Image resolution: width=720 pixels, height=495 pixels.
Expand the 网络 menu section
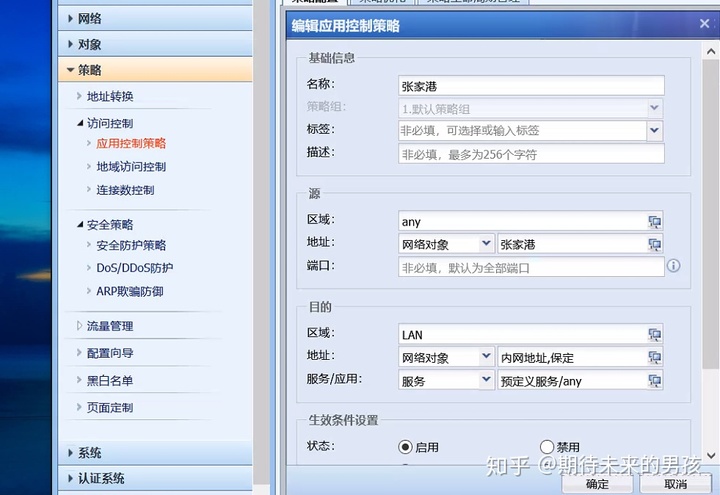[x=155, y=18]
